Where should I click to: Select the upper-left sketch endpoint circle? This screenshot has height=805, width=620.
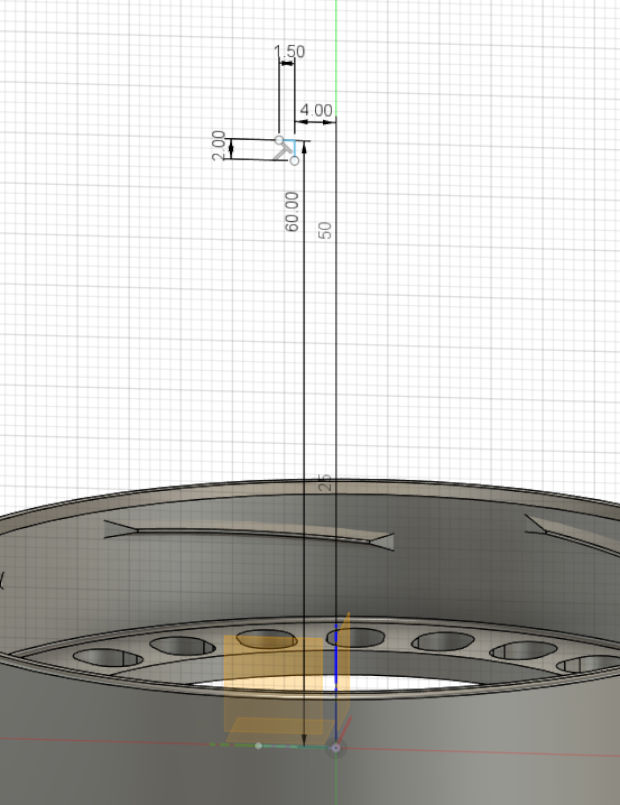pyautogui.click(x=279, y=141)
